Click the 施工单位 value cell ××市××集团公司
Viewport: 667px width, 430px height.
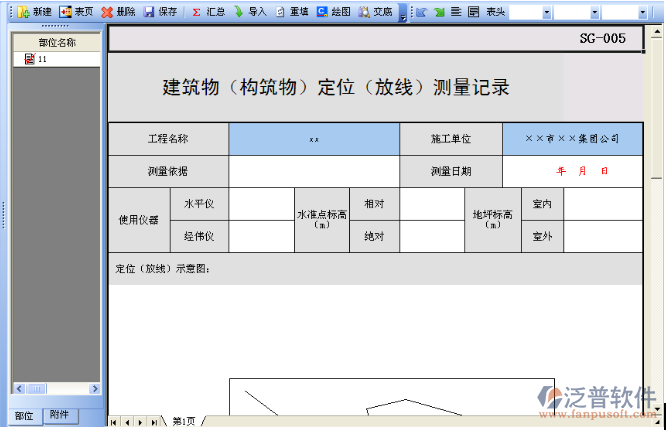pos(571,139)
